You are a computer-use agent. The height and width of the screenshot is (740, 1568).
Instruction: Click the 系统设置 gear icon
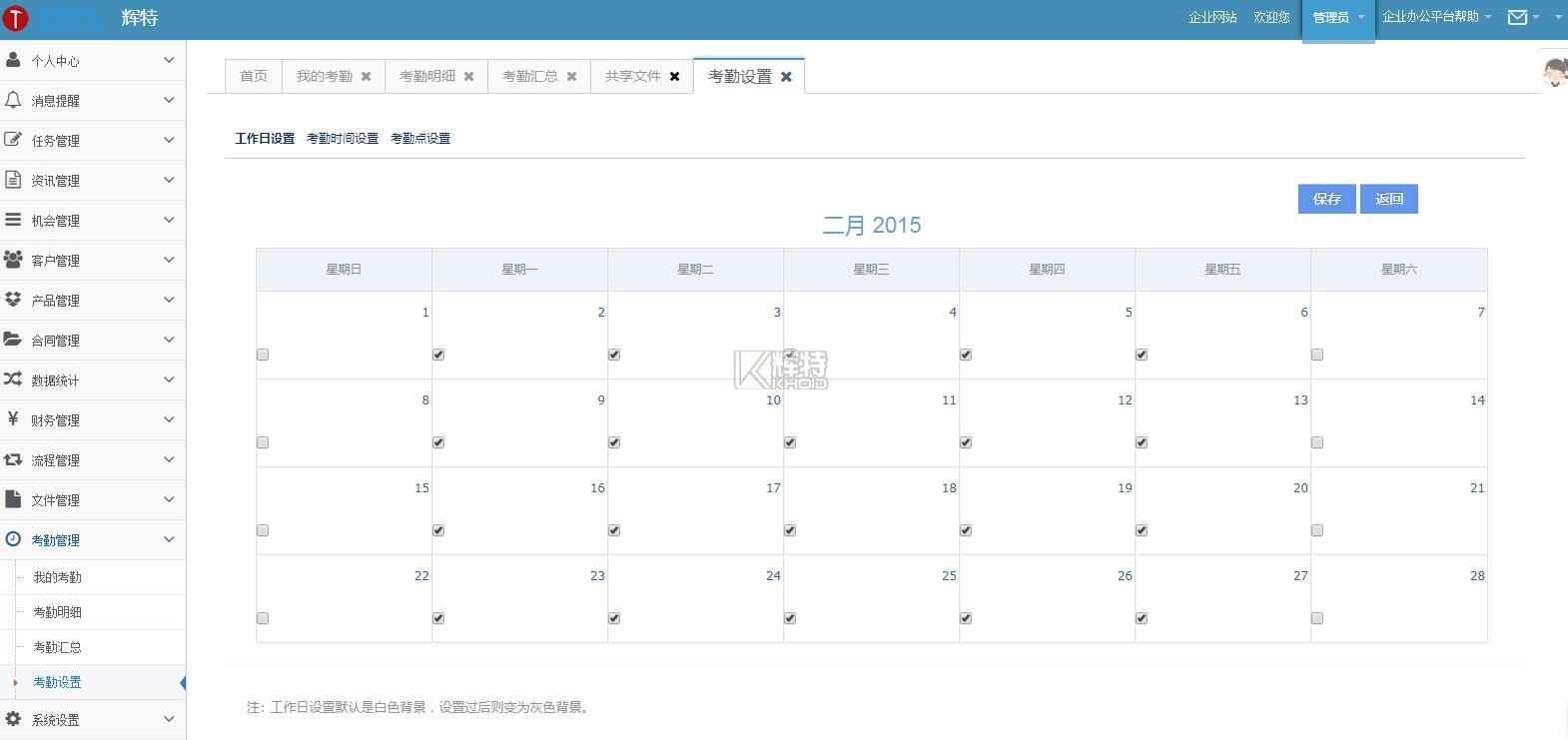tap(13, 719)
